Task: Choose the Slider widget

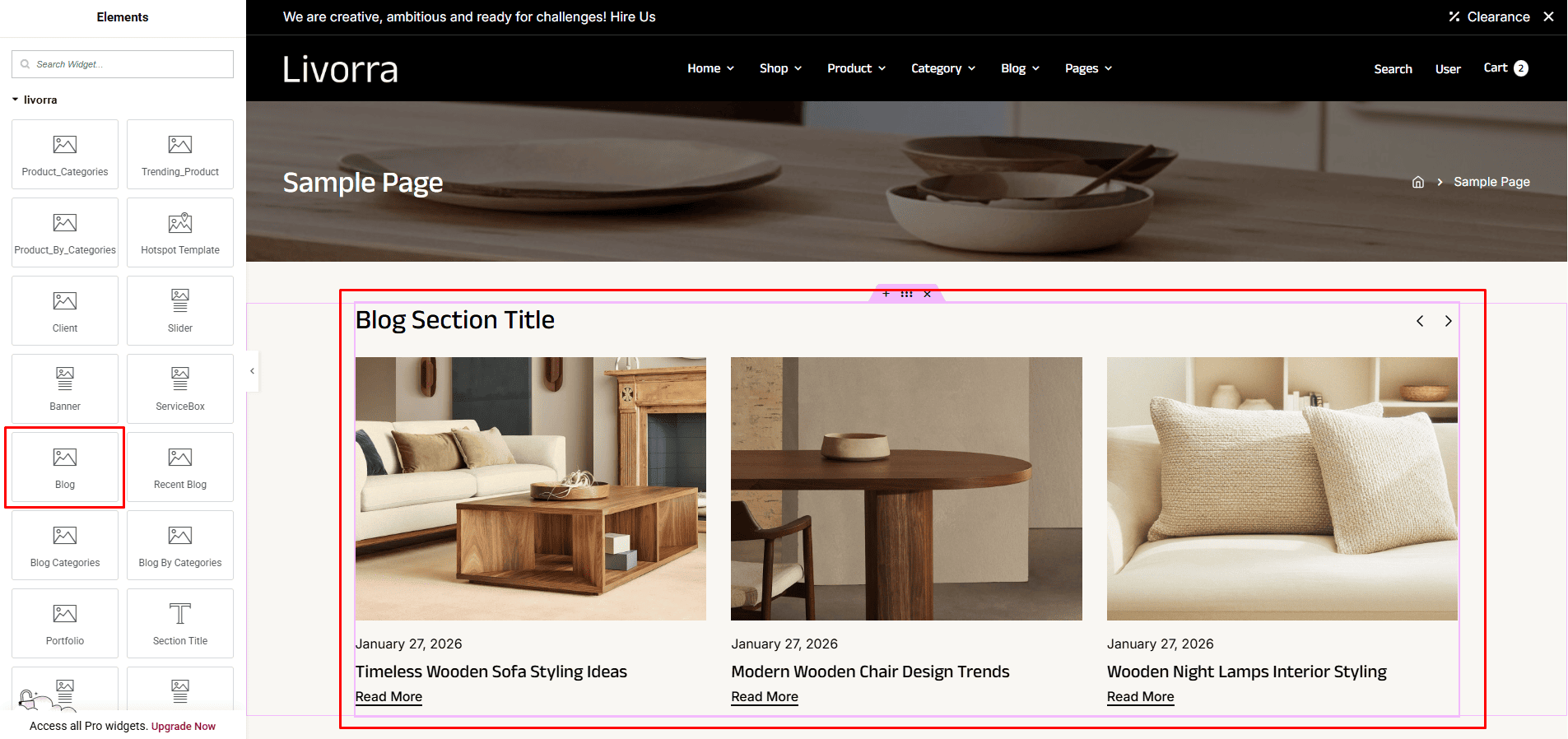Action: [x=180, y=310]
